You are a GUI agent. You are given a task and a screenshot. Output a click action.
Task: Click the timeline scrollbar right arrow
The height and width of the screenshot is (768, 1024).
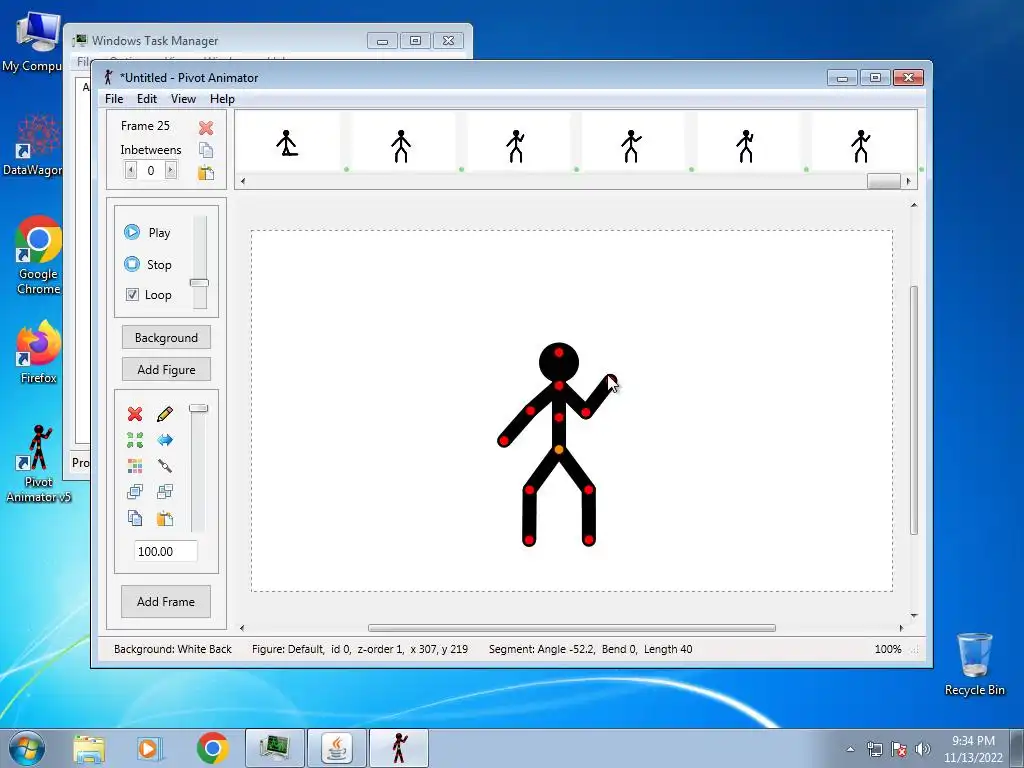tap(908, 181)
